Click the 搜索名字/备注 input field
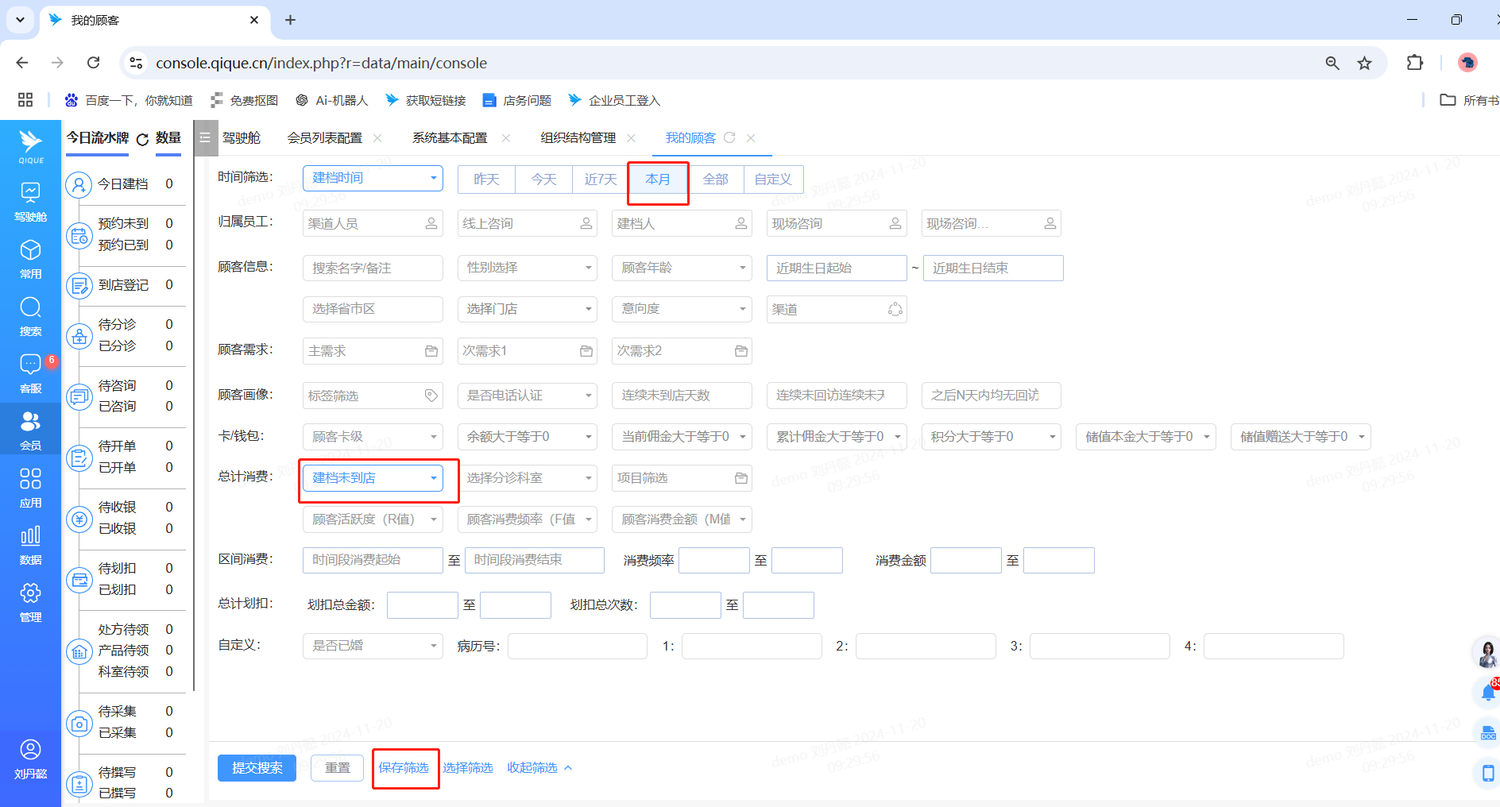The height and width of the screenshot is (807, 1500). 372,268
